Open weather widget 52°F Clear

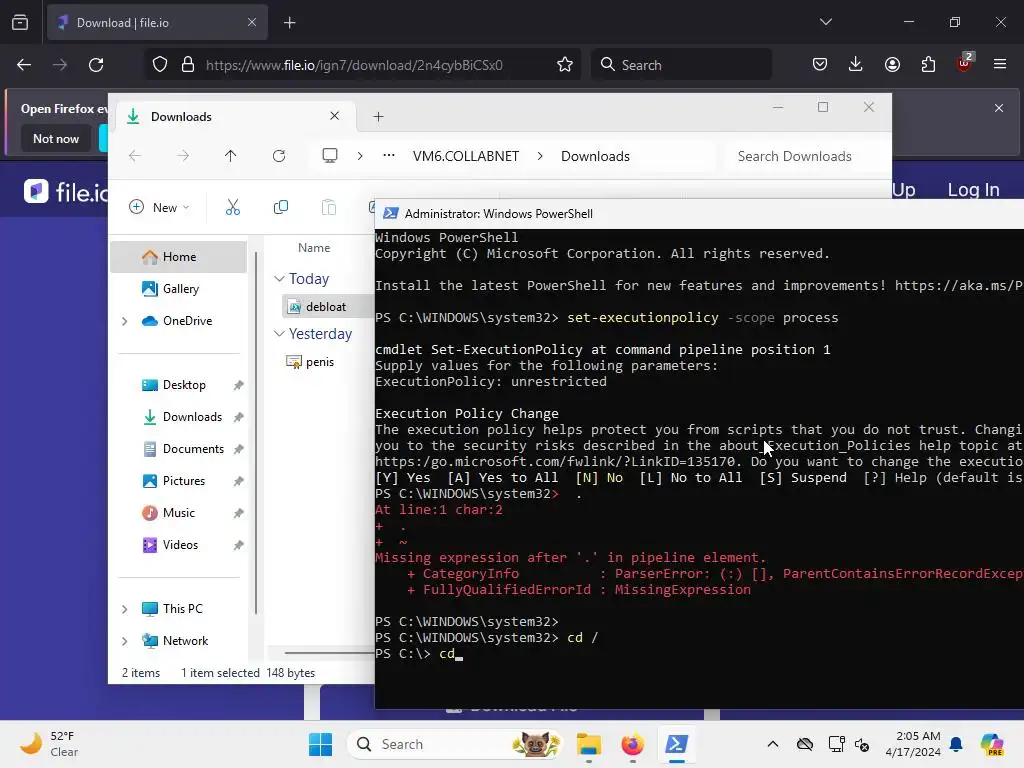[49, 744]
